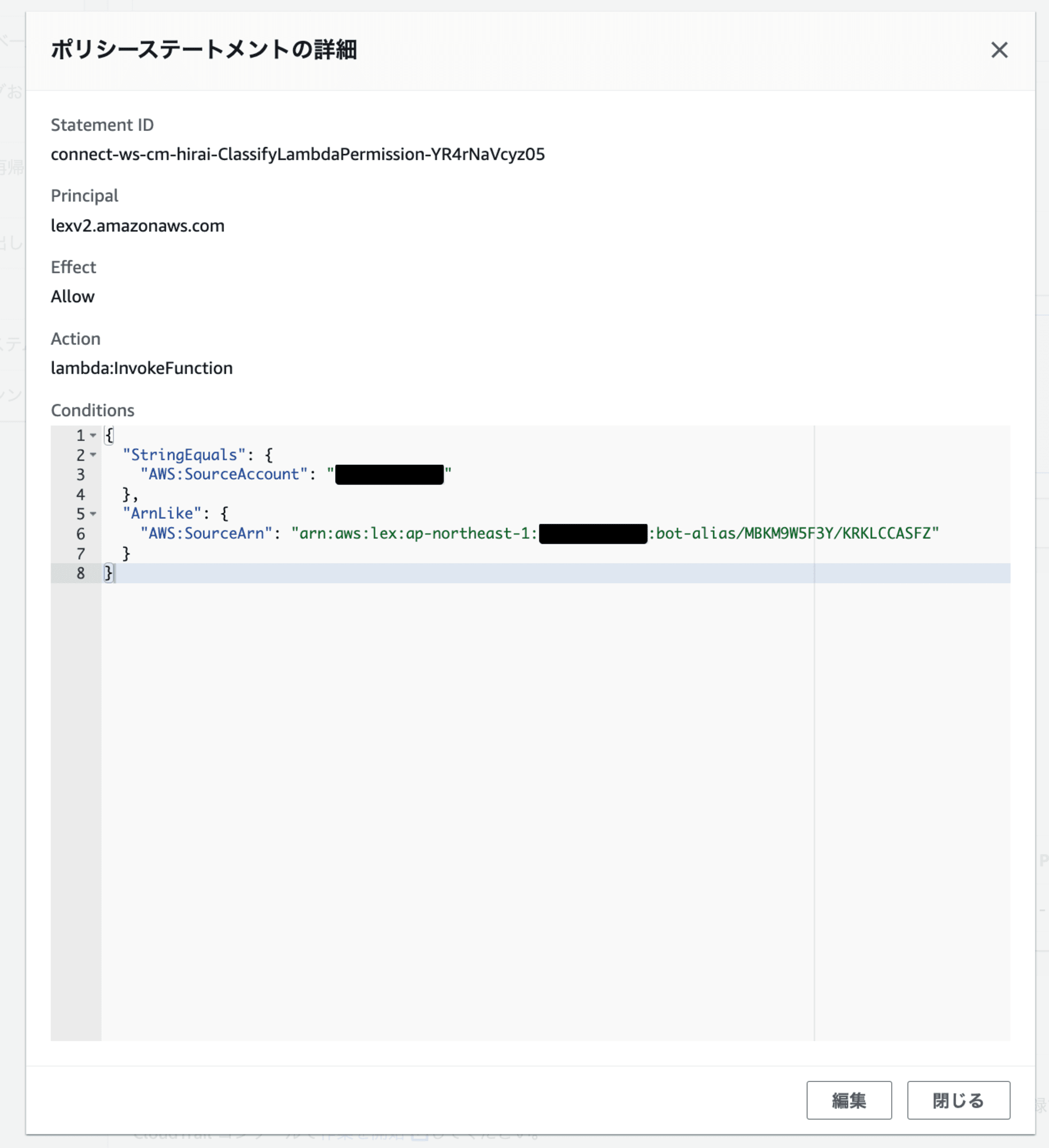Click the "AWS:SourceArn" key on line 6
This screenshot has width=1049, height=1148.
point(206,533)
